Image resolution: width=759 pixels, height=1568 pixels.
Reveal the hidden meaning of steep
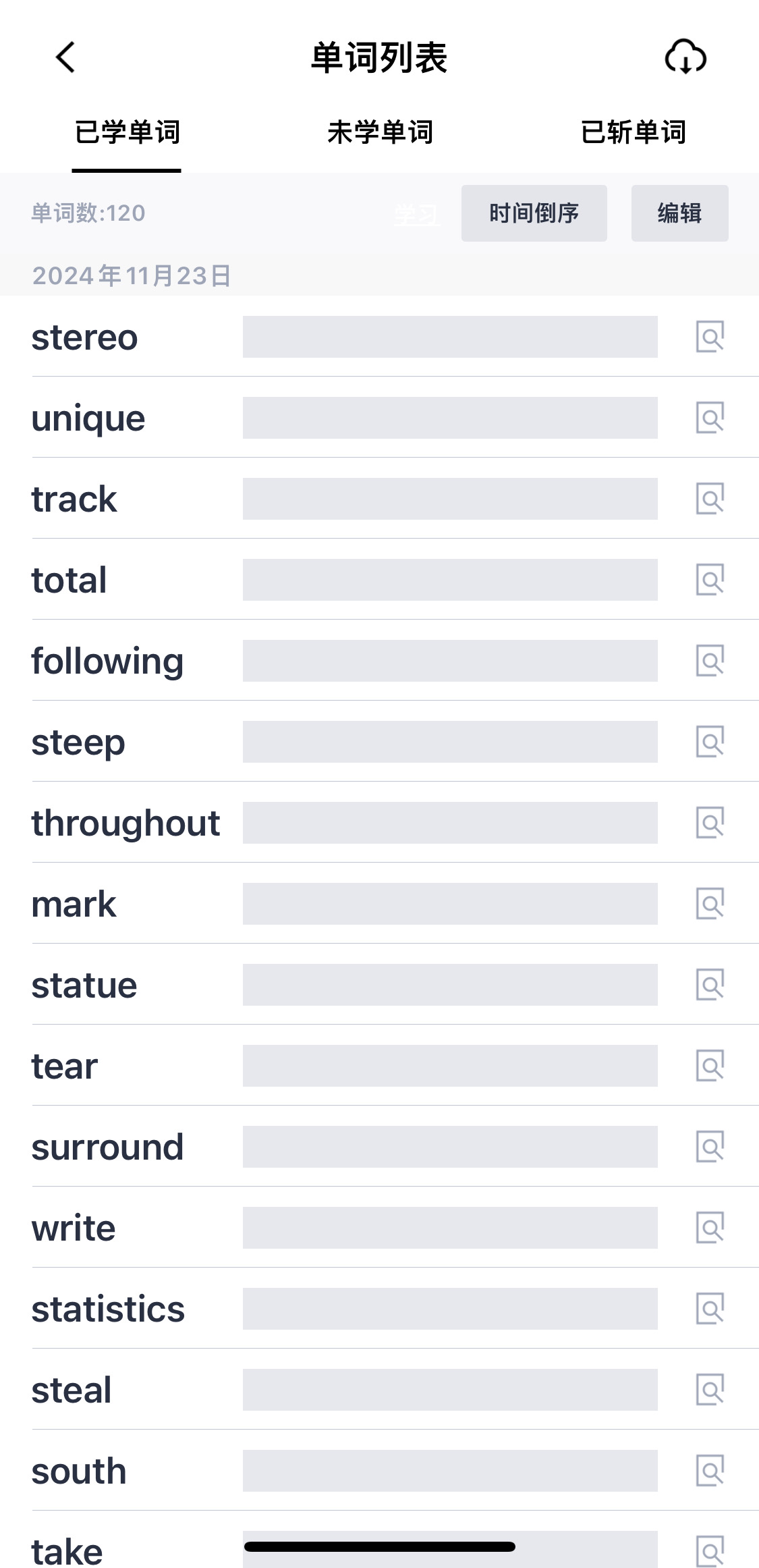click(450, 742)
